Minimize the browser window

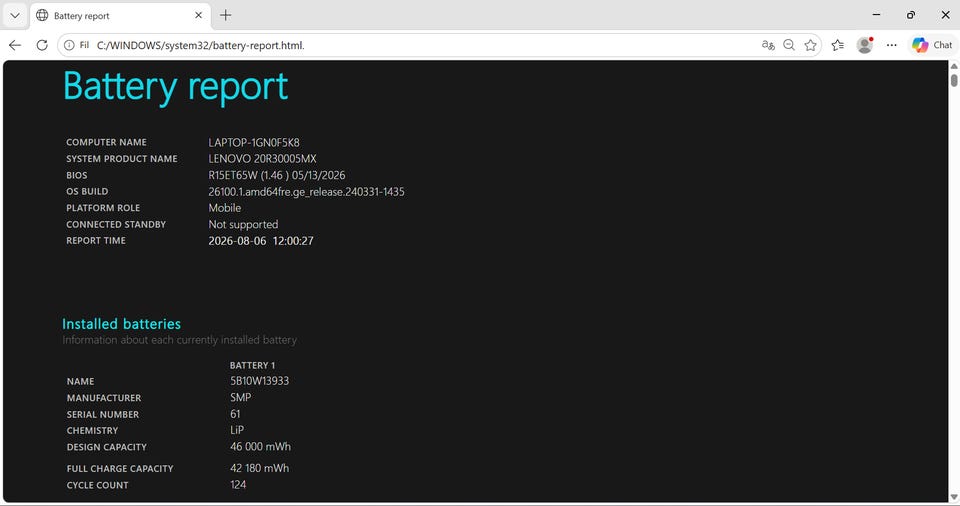876,15
